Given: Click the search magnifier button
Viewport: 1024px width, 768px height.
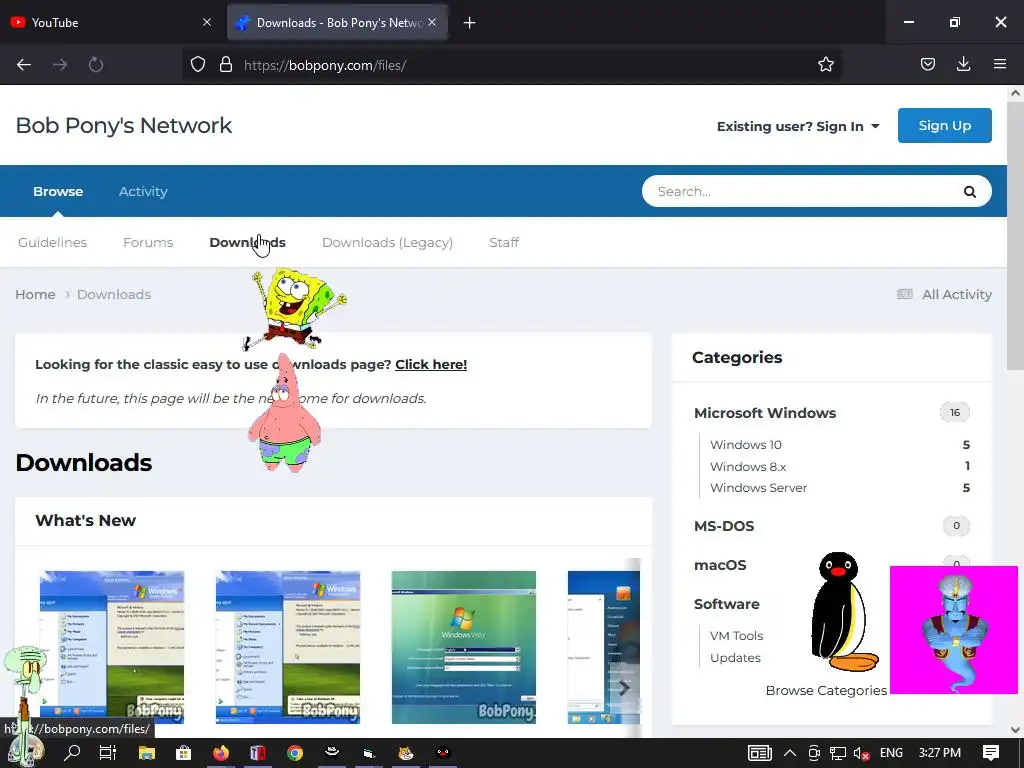Looking at the screenshot, I should coord(970,191).
